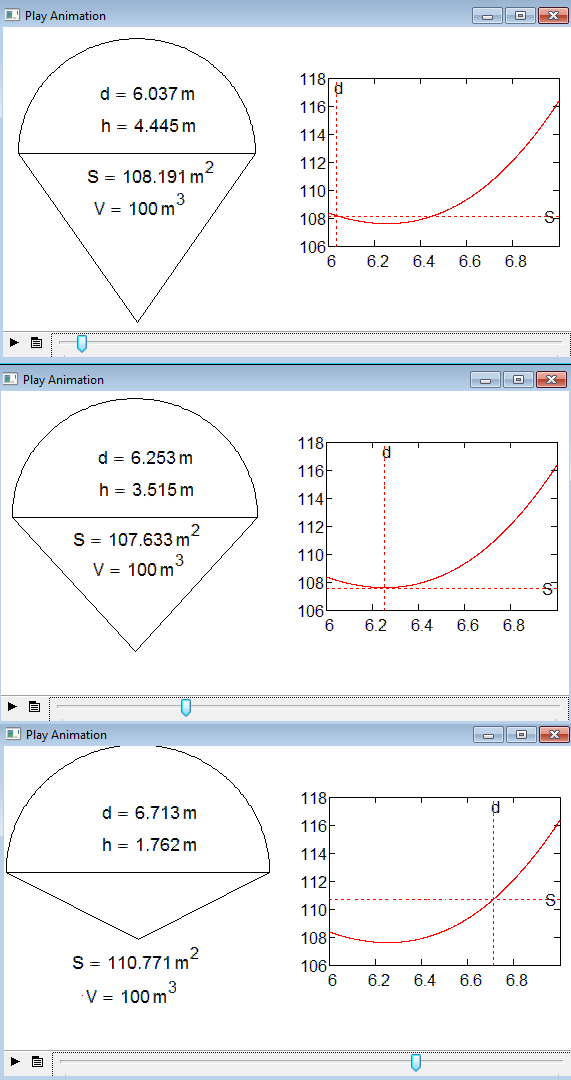
Task: Click the plot 'S' marker label in the d = 6.037 m window
Action: click(549, 218)
